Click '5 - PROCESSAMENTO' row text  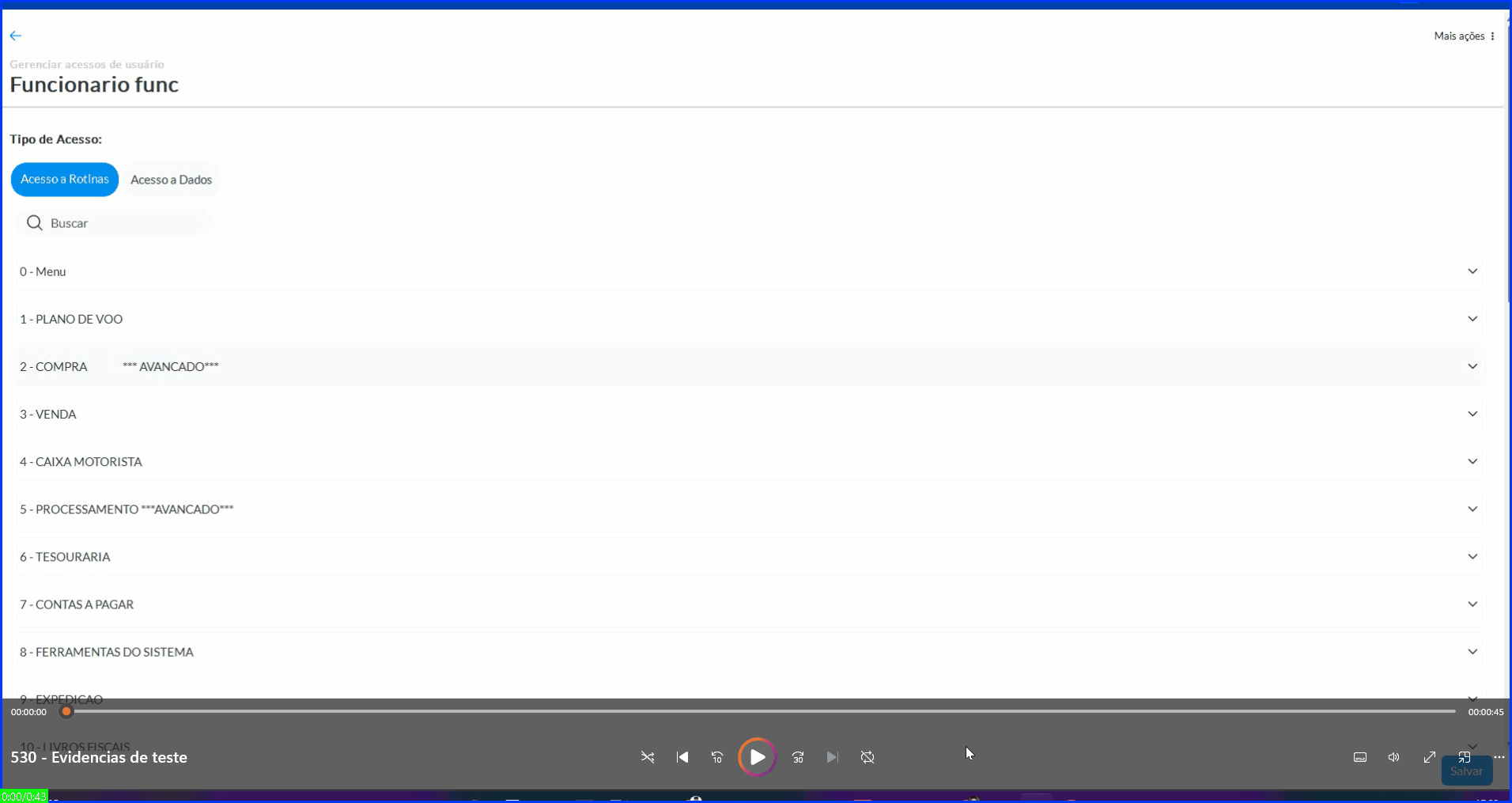(x=127, y=509)
